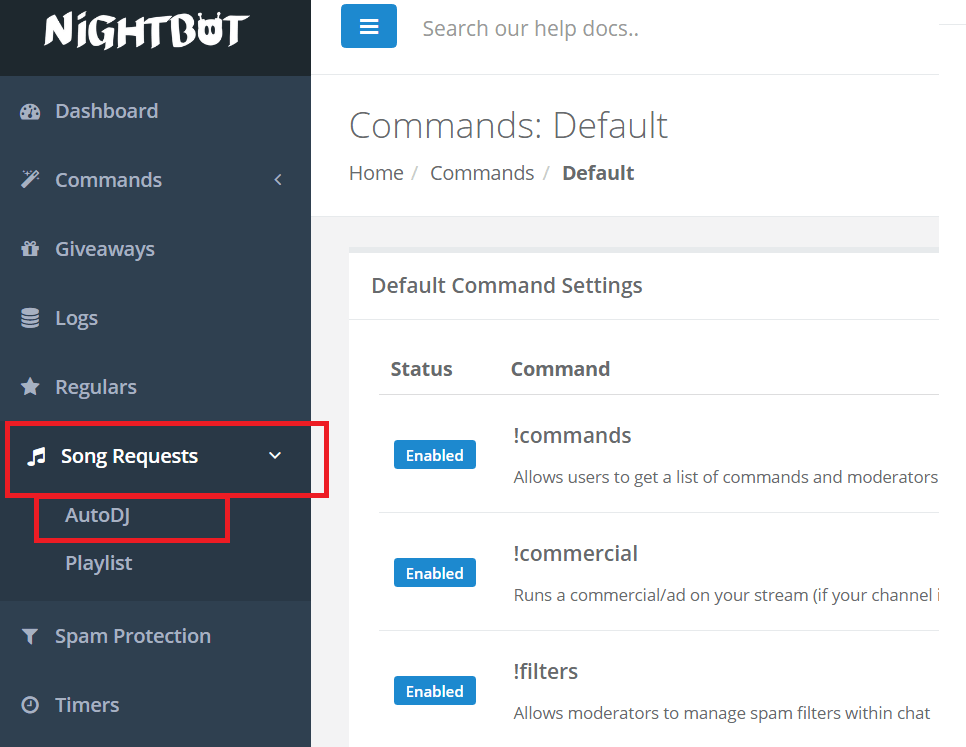Toggle Enabled status for !commercial
Screen dimensions: 966x747
pos(435,573)
